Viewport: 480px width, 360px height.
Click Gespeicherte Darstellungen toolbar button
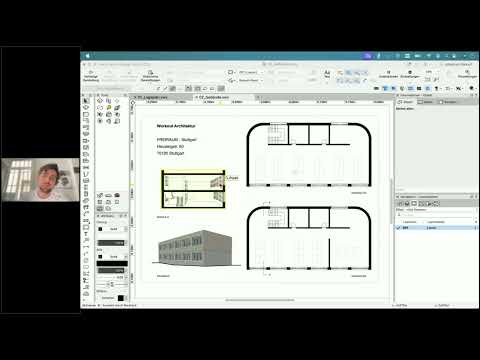tap(150, 76)
